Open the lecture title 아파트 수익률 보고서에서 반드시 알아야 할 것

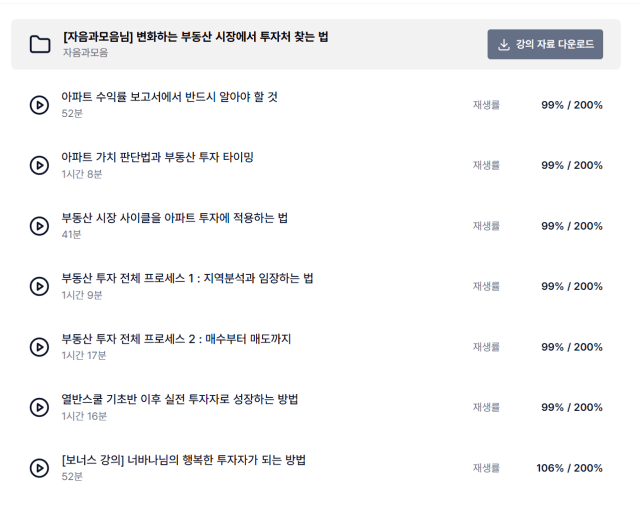(x=169, y=97)
